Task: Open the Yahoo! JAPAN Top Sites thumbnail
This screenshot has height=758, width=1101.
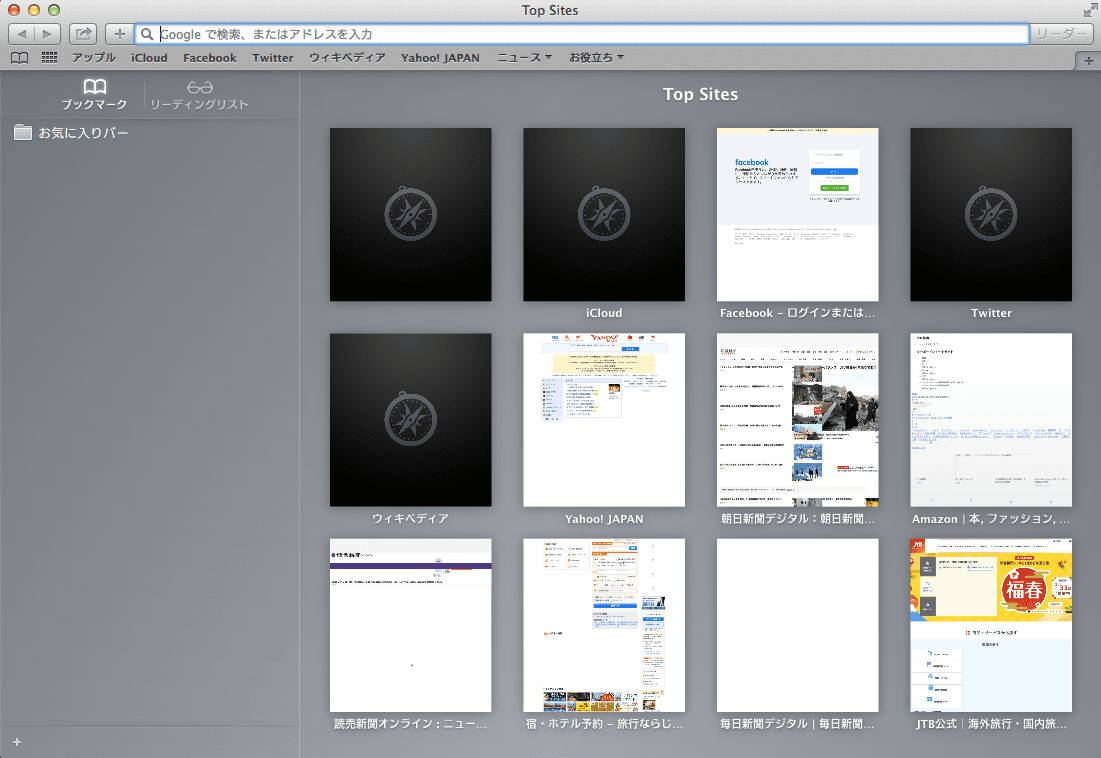Action: point(604,420)
